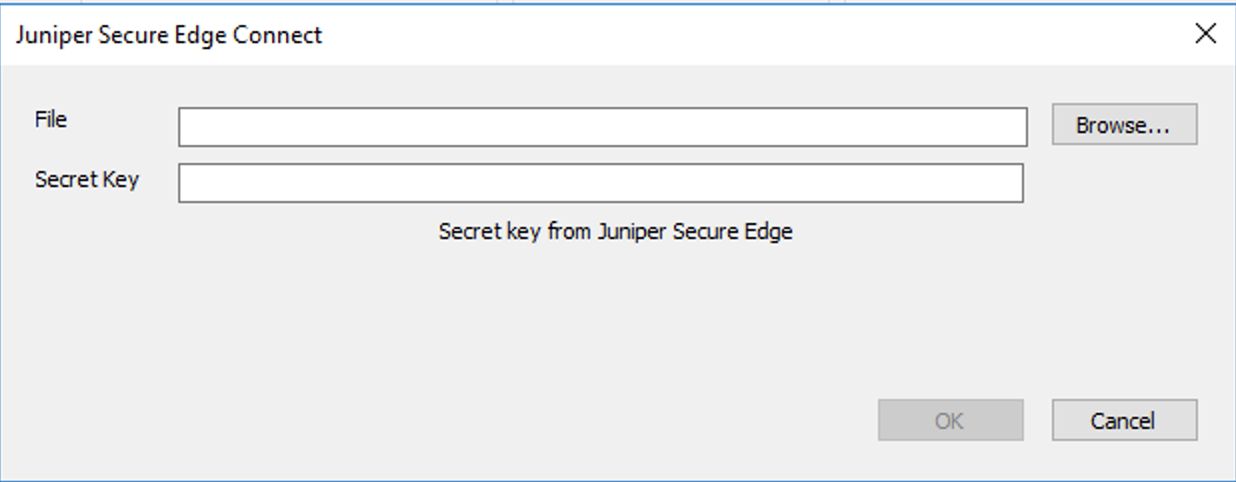Click the dialog title bar text
Image resolution: width=1236 pixels, height=482 pixels.
point(169,35)
